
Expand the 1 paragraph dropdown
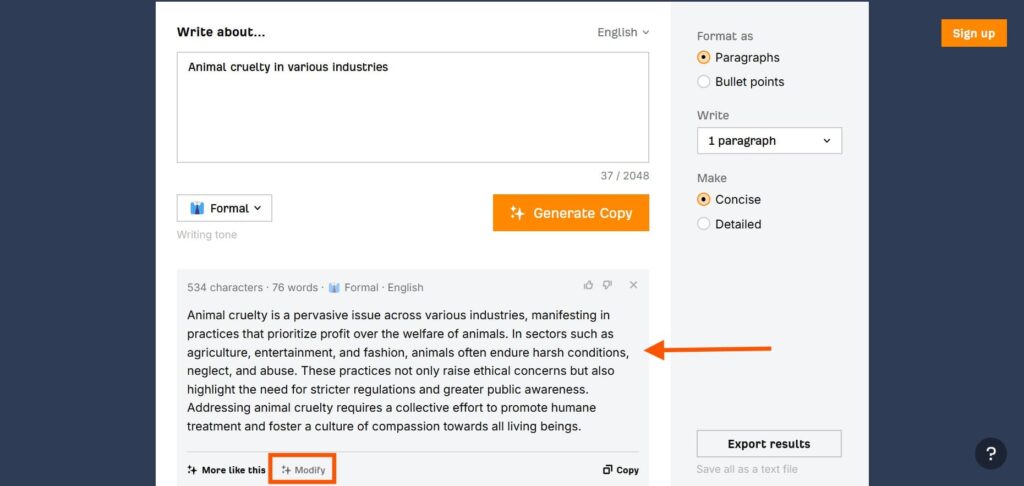click(769, 140)
